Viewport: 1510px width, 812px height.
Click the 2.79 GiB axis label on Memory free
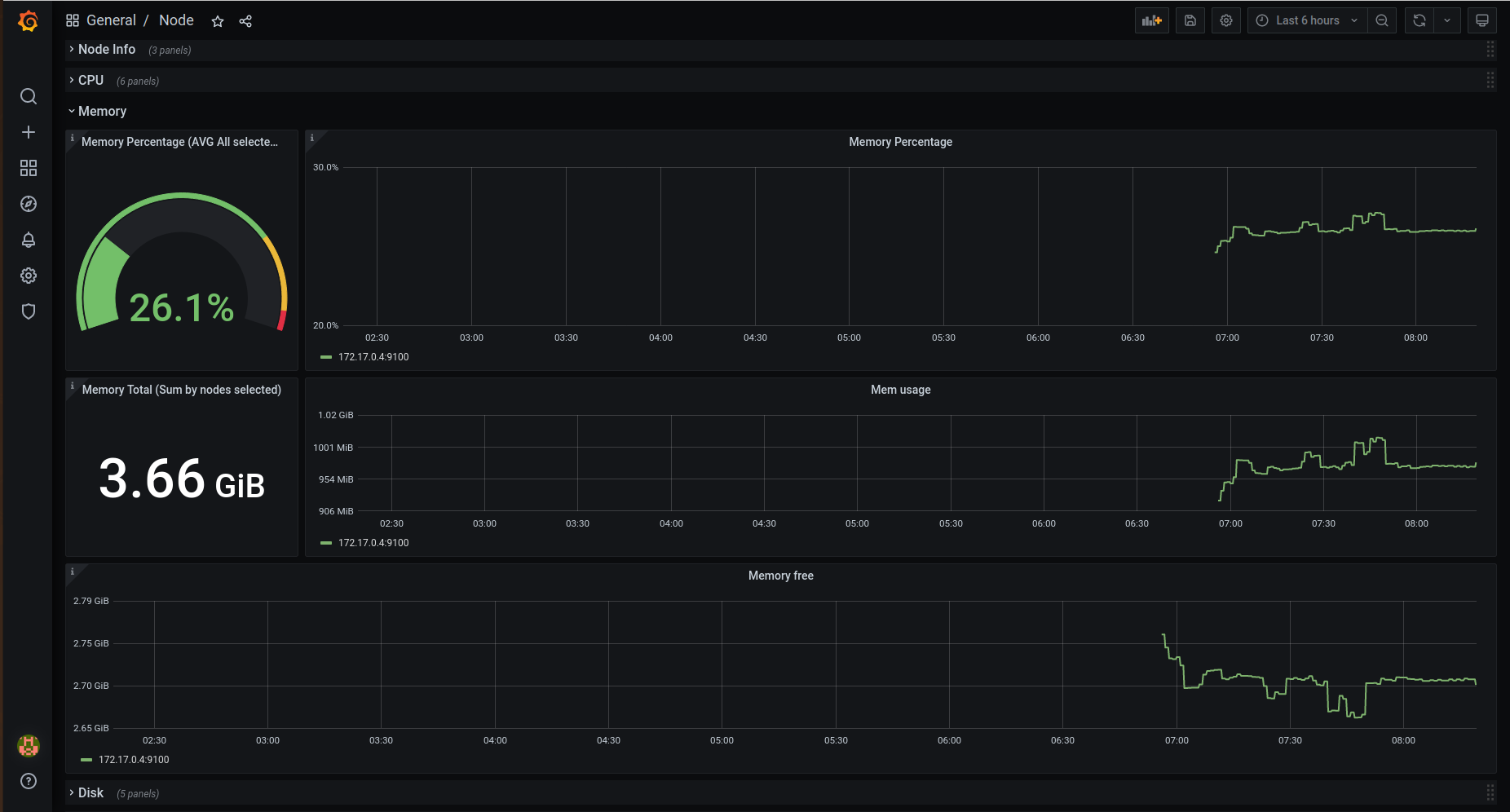91,601
